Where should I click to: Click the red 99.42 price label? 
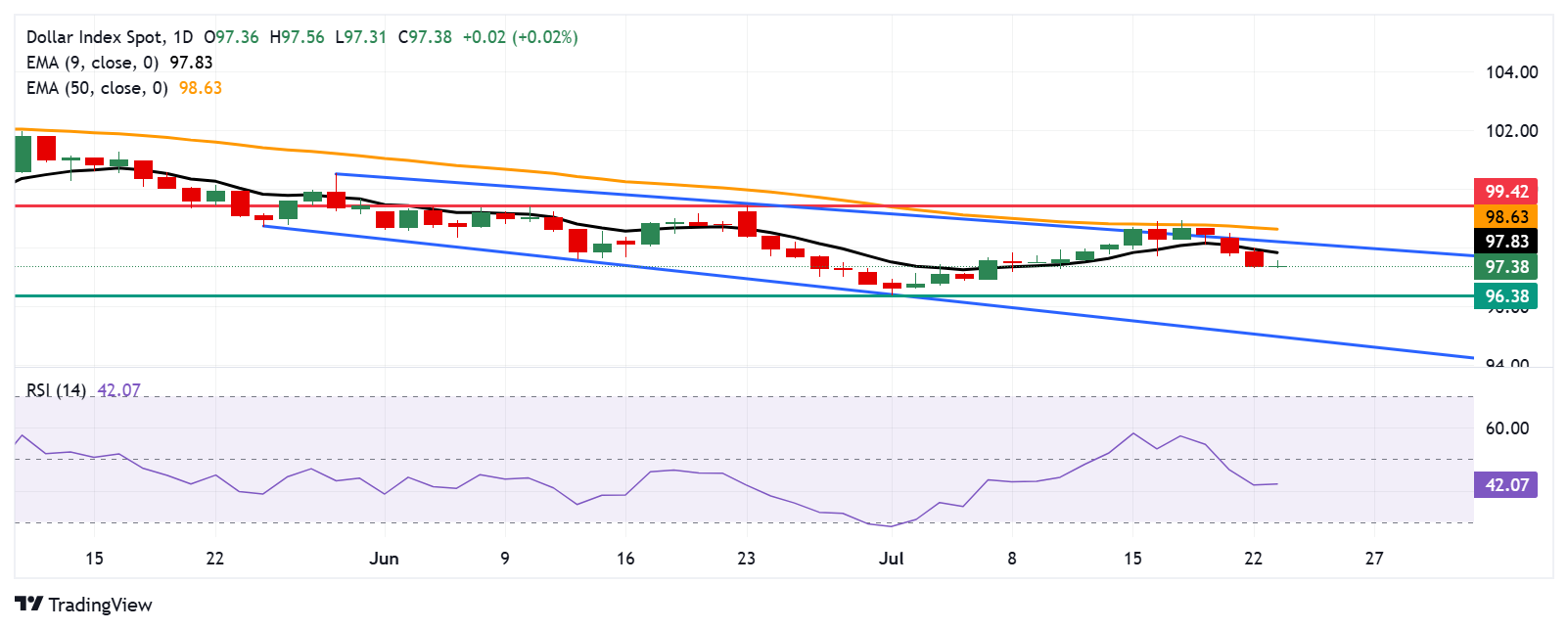coord(1505,192)
